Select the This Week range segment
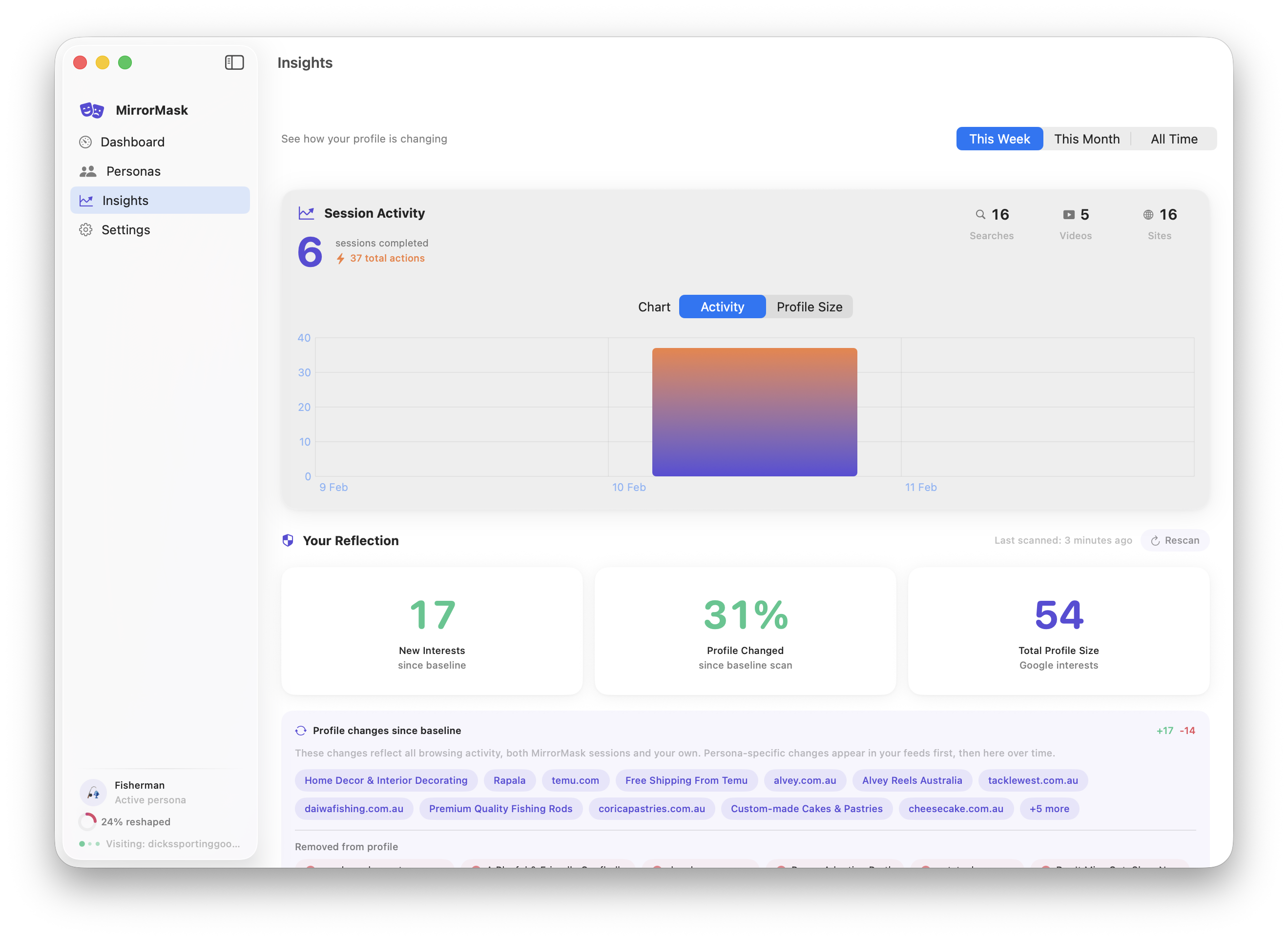The height and width of the screenshot is (940, 1288). [999, 139]
